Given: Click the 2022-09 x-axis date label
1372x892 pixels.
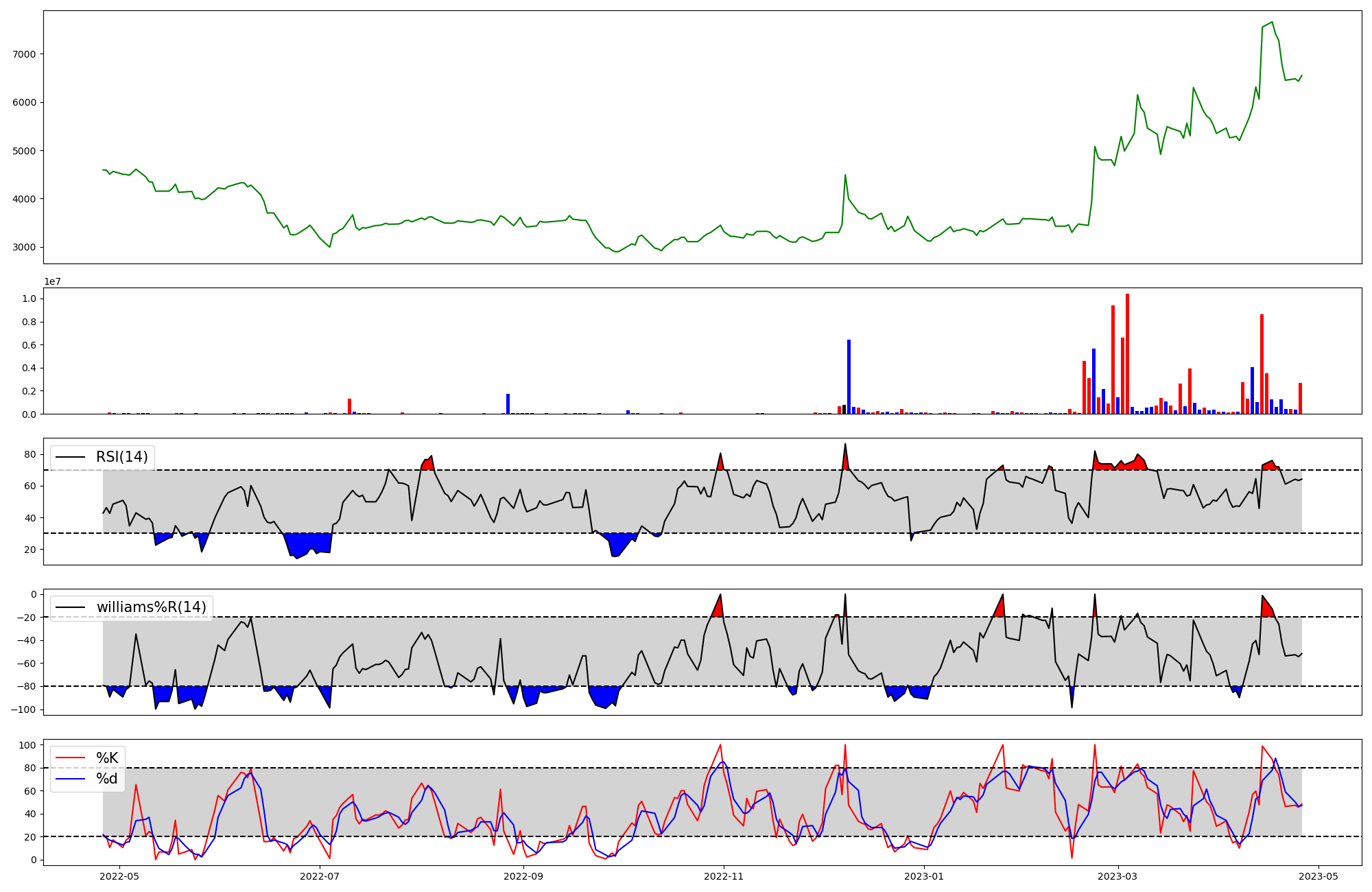Looking at the screenshot, I should (523, 876).
